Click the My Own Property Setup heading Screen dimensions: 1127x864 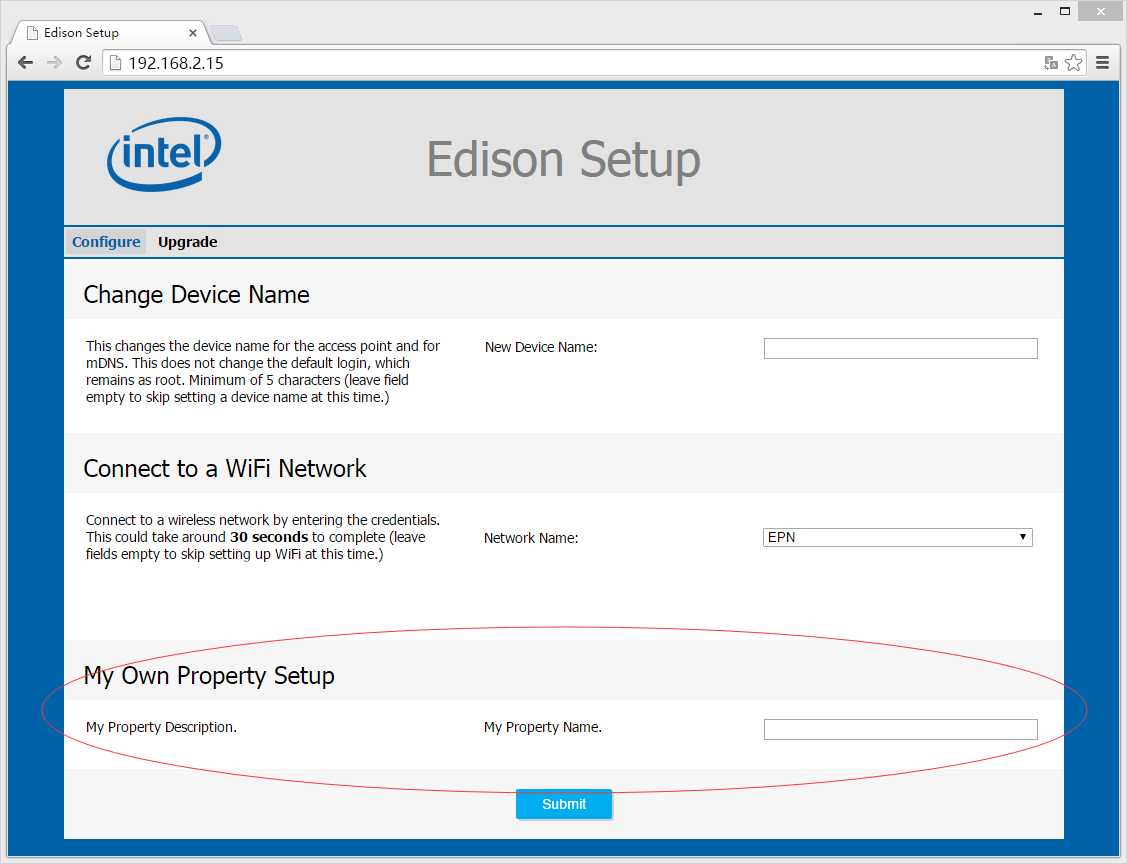[x=209, y=676]
